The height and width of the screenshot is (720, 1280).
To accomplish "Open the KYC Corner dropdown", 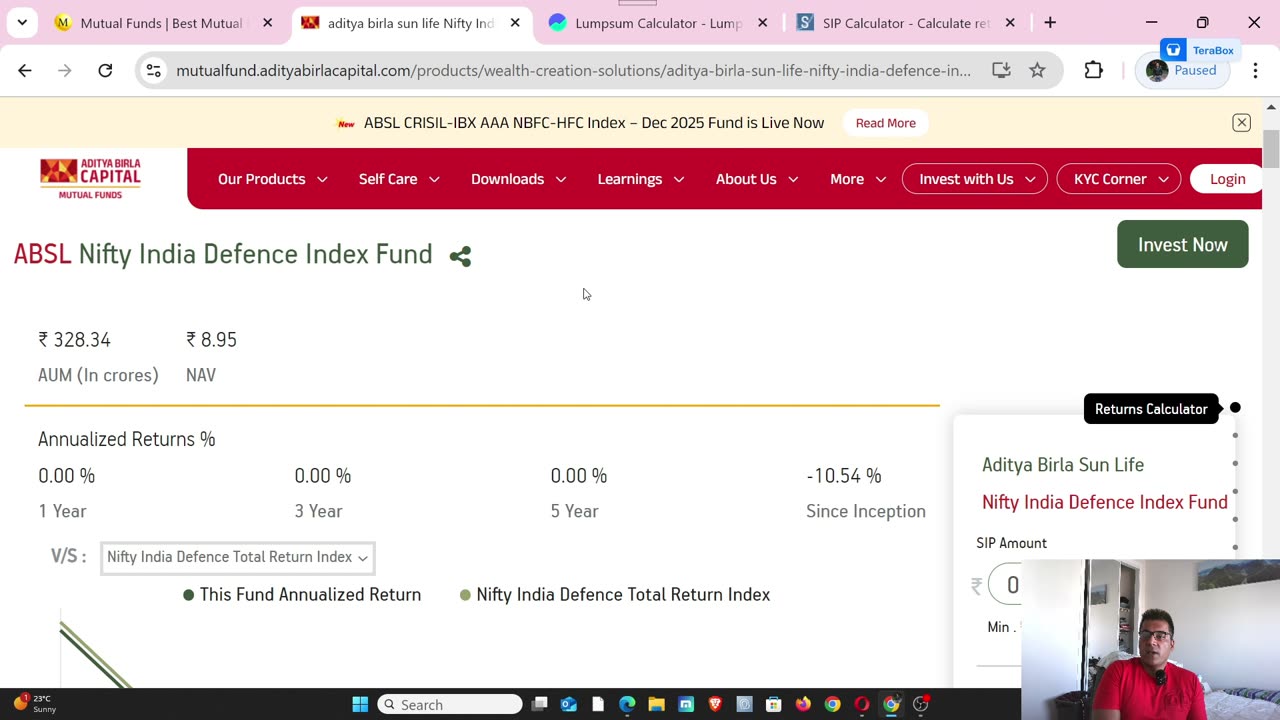I will click(1119, 179).
